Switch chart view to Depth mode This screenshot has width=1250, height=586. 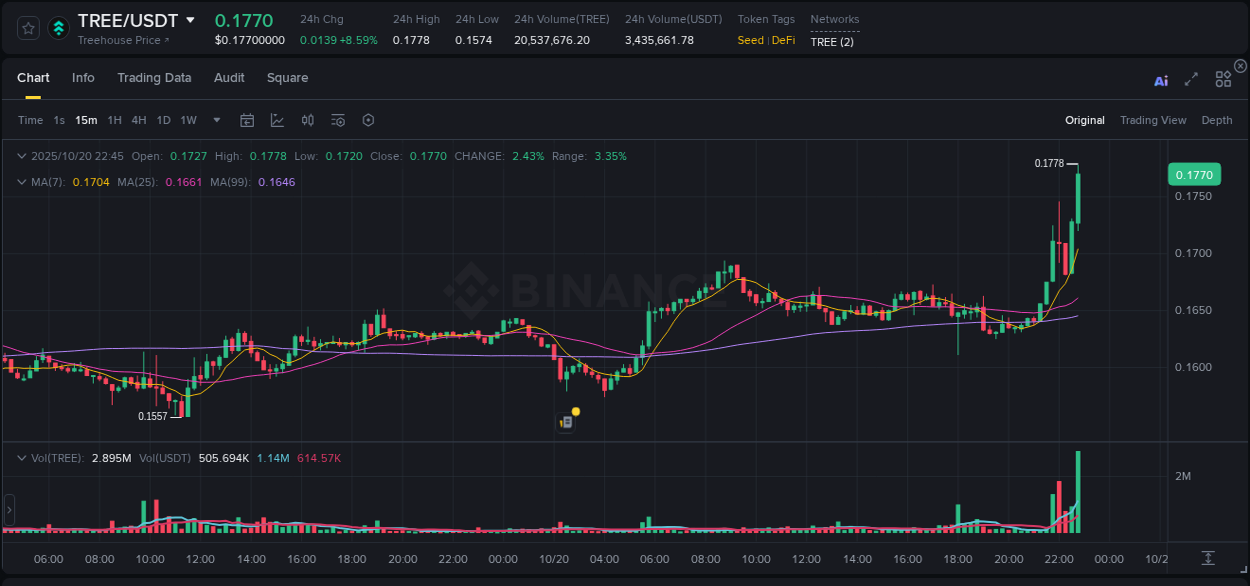click(x=1216, y=120)
